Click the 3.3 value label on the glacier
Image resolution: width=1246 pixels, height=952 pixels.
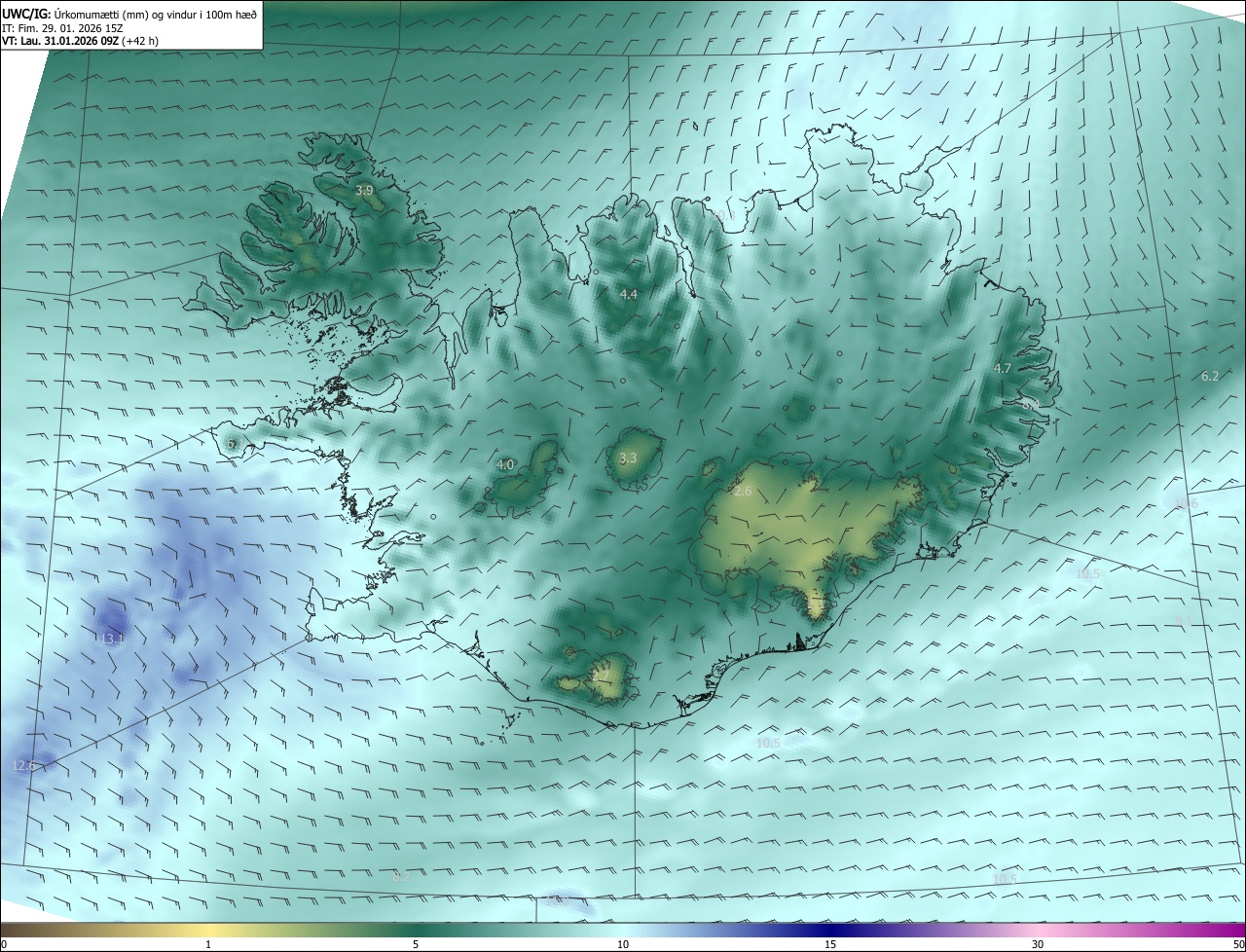[628, 458]
